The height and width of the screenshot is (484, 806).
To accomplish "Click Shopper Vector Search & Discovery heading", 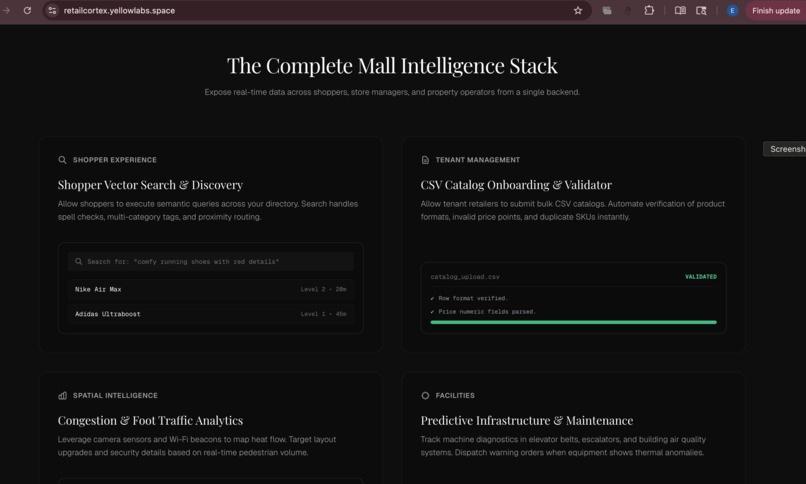I will click(x=150, y=185).
